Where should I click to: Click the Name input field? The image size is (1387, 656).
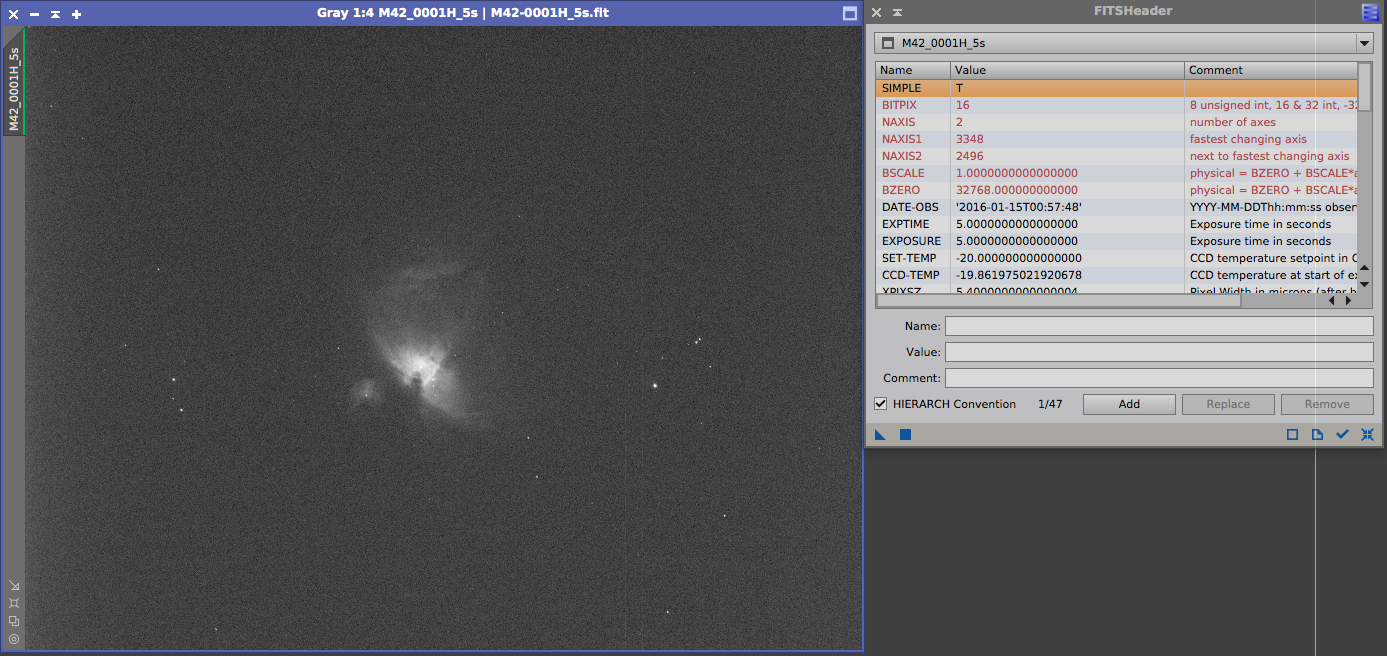pyautogui.click(x=1159, y=326)
